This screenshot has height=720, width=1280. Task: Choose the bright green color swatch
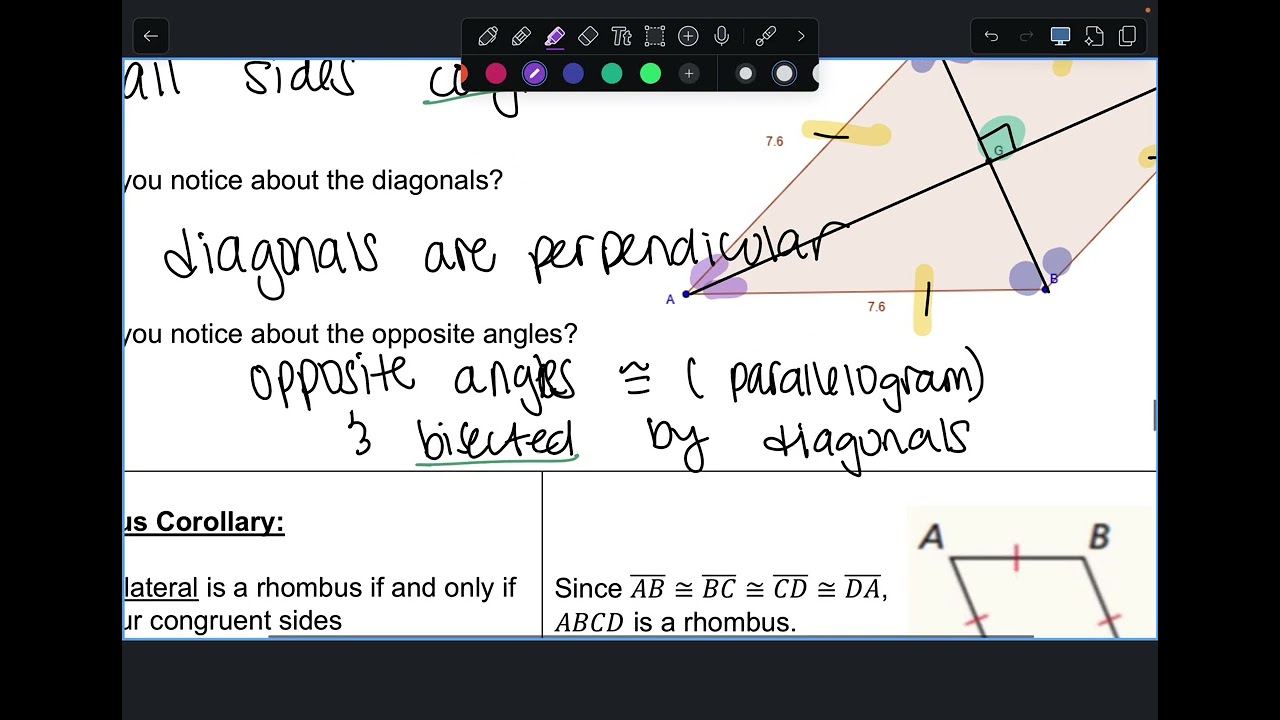pos(650,73)
